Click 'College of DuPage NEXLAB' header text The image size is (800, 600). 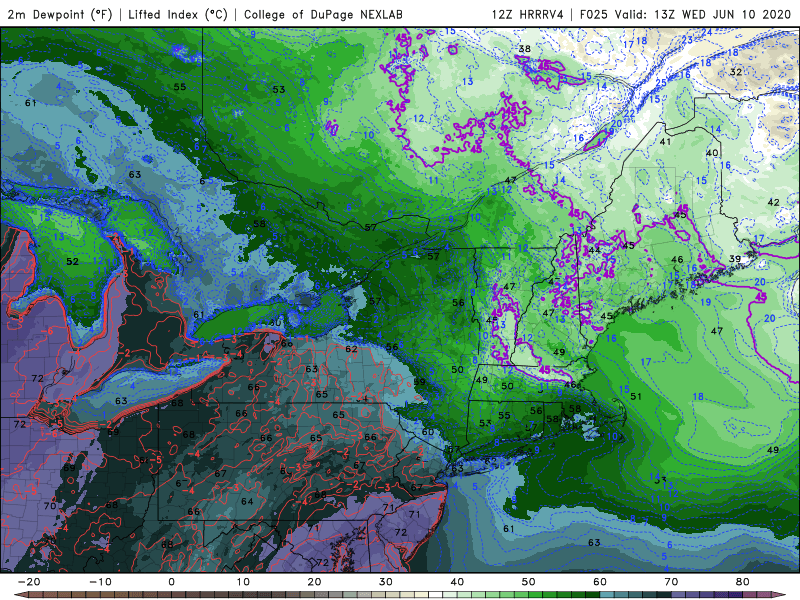(x=323, y=15)
